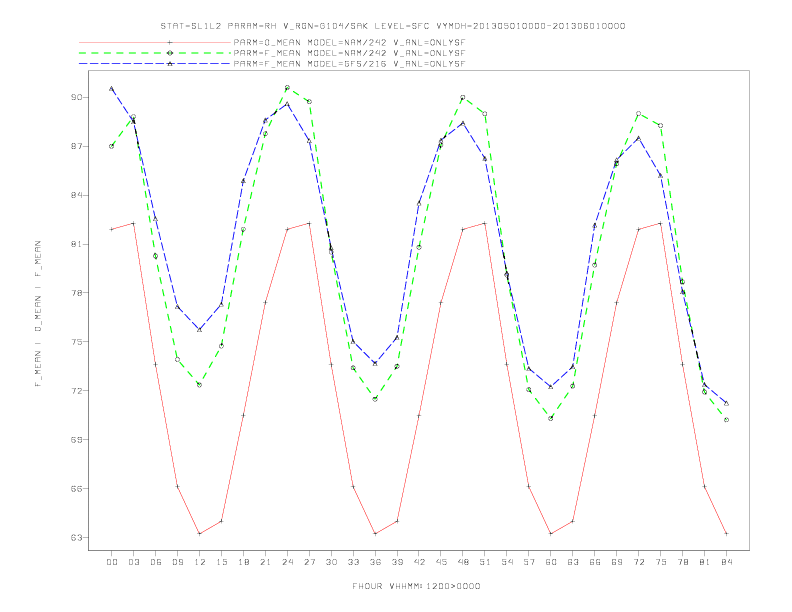Screen dimensions: 792x612
Task: Click x-axis tick label 30
Action: point(331,562)
